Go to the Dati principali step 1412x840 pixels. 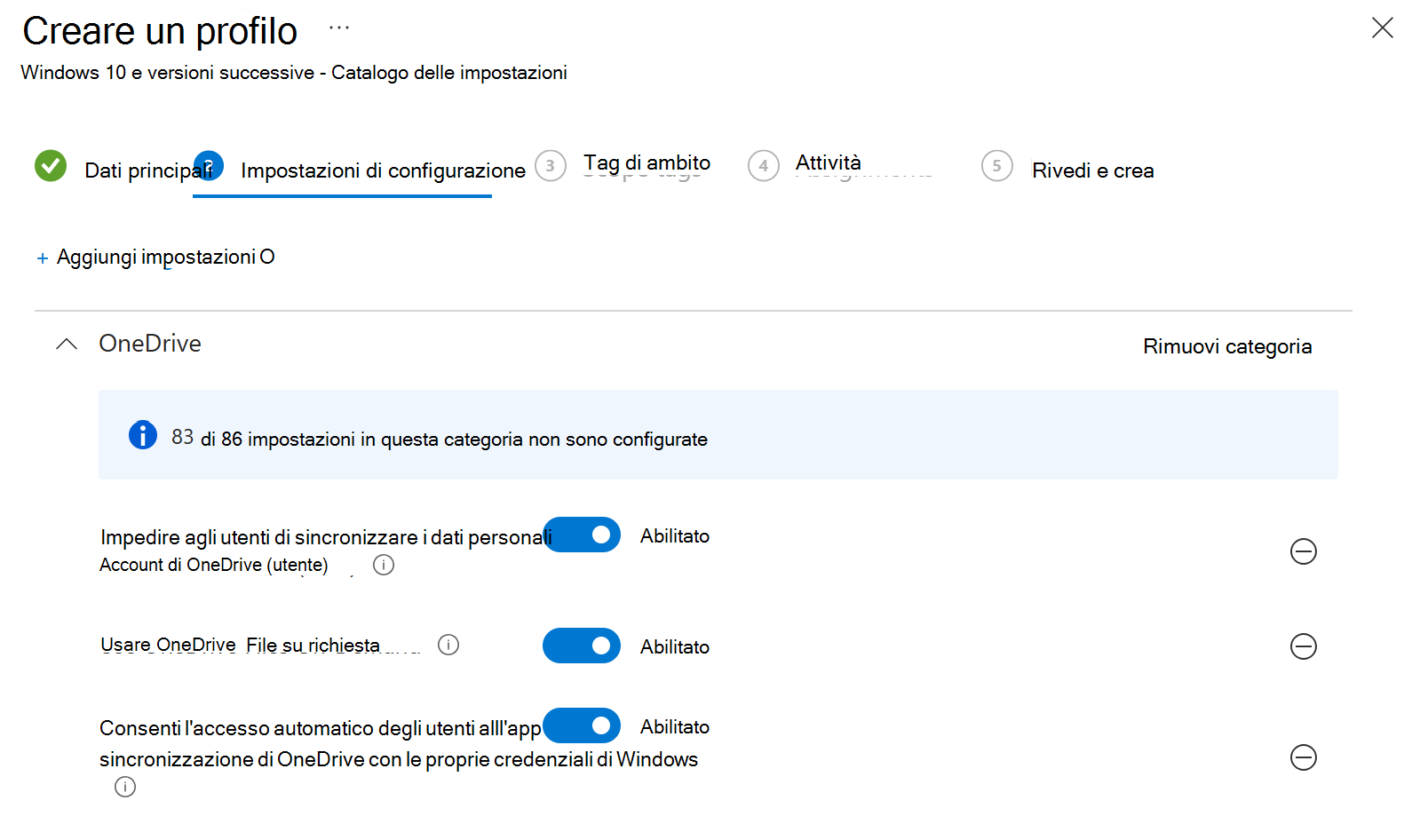click(x=147, y=170)
